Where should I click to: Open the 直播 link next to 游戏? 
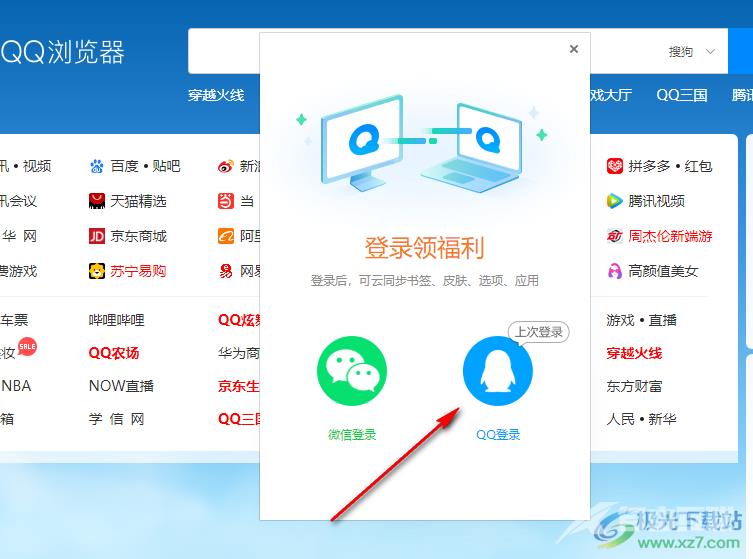(663, 320)
